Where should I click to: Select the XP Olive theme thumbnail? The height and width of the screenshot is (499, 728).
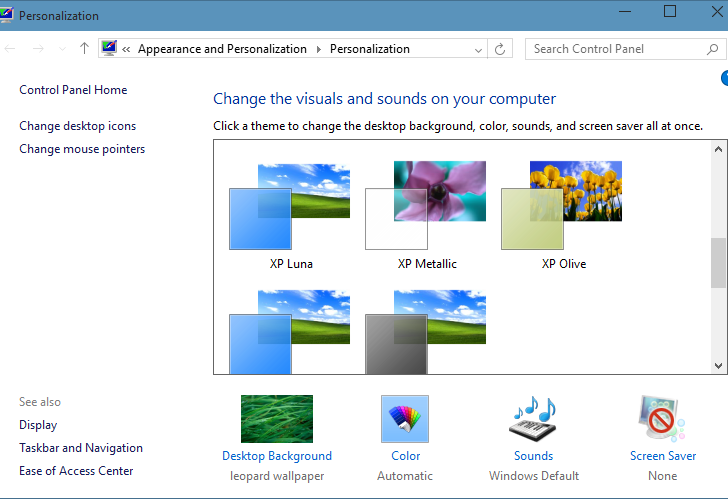(x=562, y=205)
